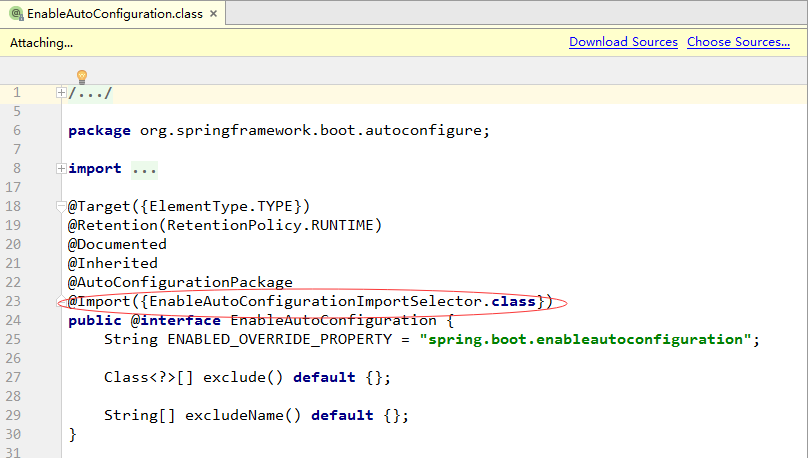Expand the collapsed import block
The width and height of the screenshot is (808, 458).
(61, 168)
